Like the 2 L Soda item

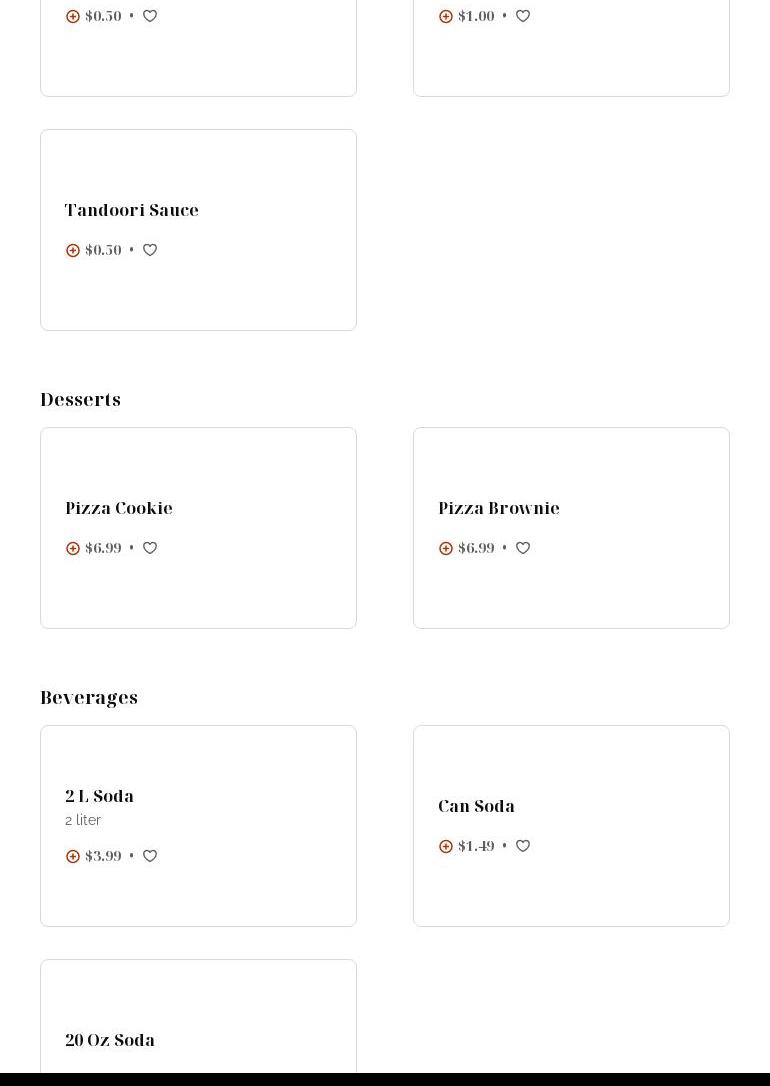point(150,856)
